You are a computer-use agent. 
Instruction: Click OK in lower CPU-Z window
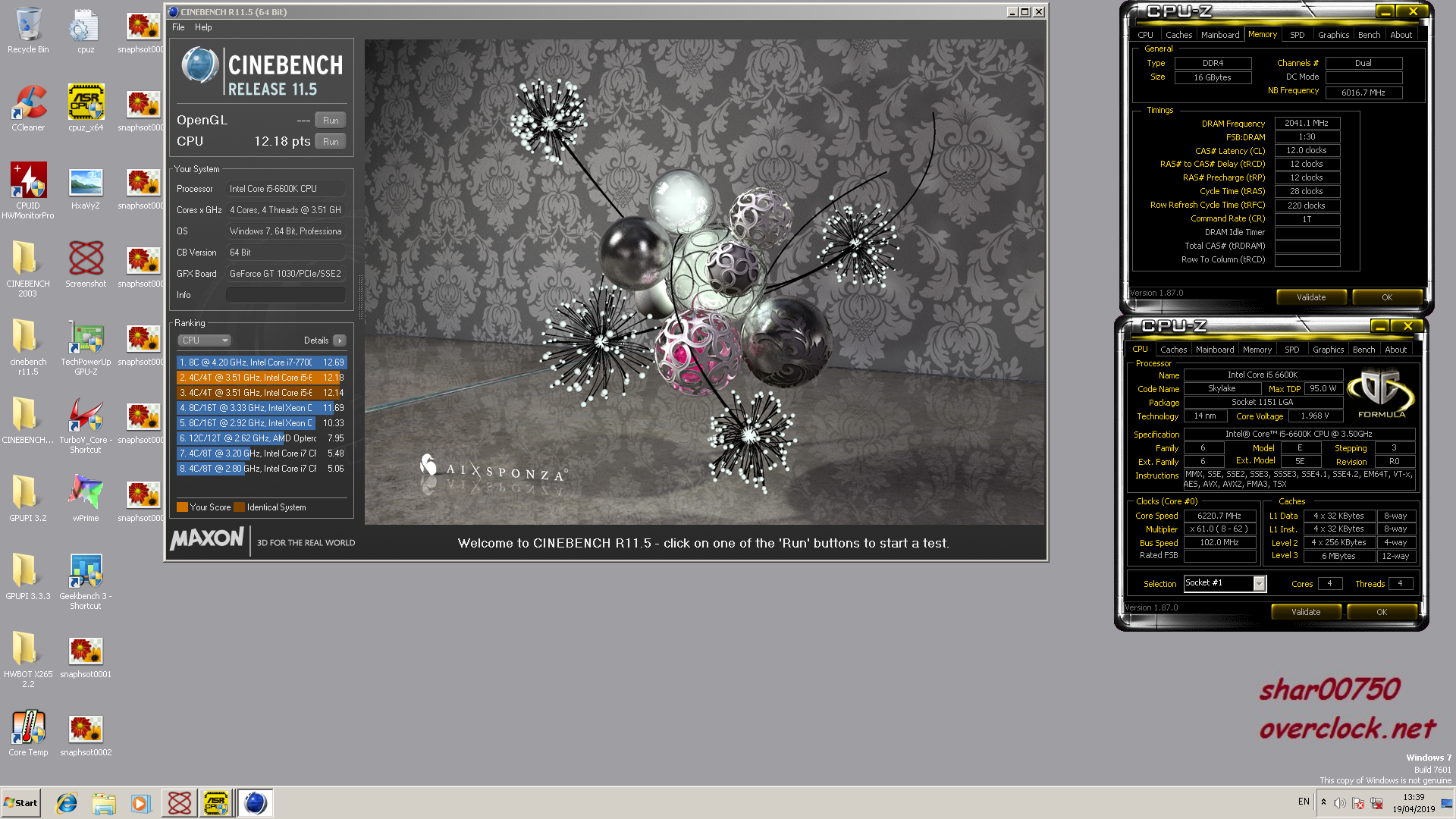pyautogui.click(x=1381, y=612)
